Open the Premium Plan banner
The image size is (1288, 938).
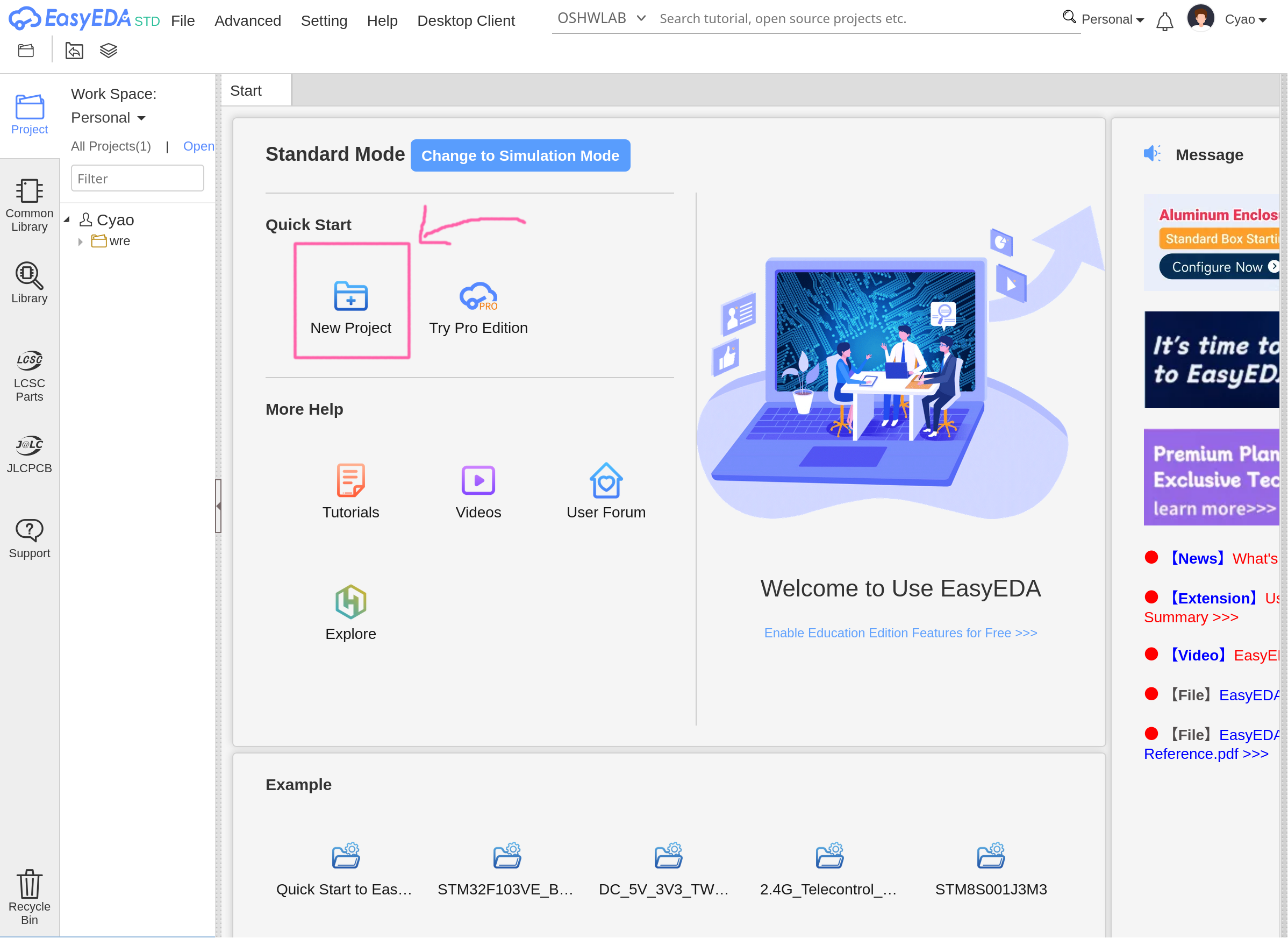(1211, 477)
